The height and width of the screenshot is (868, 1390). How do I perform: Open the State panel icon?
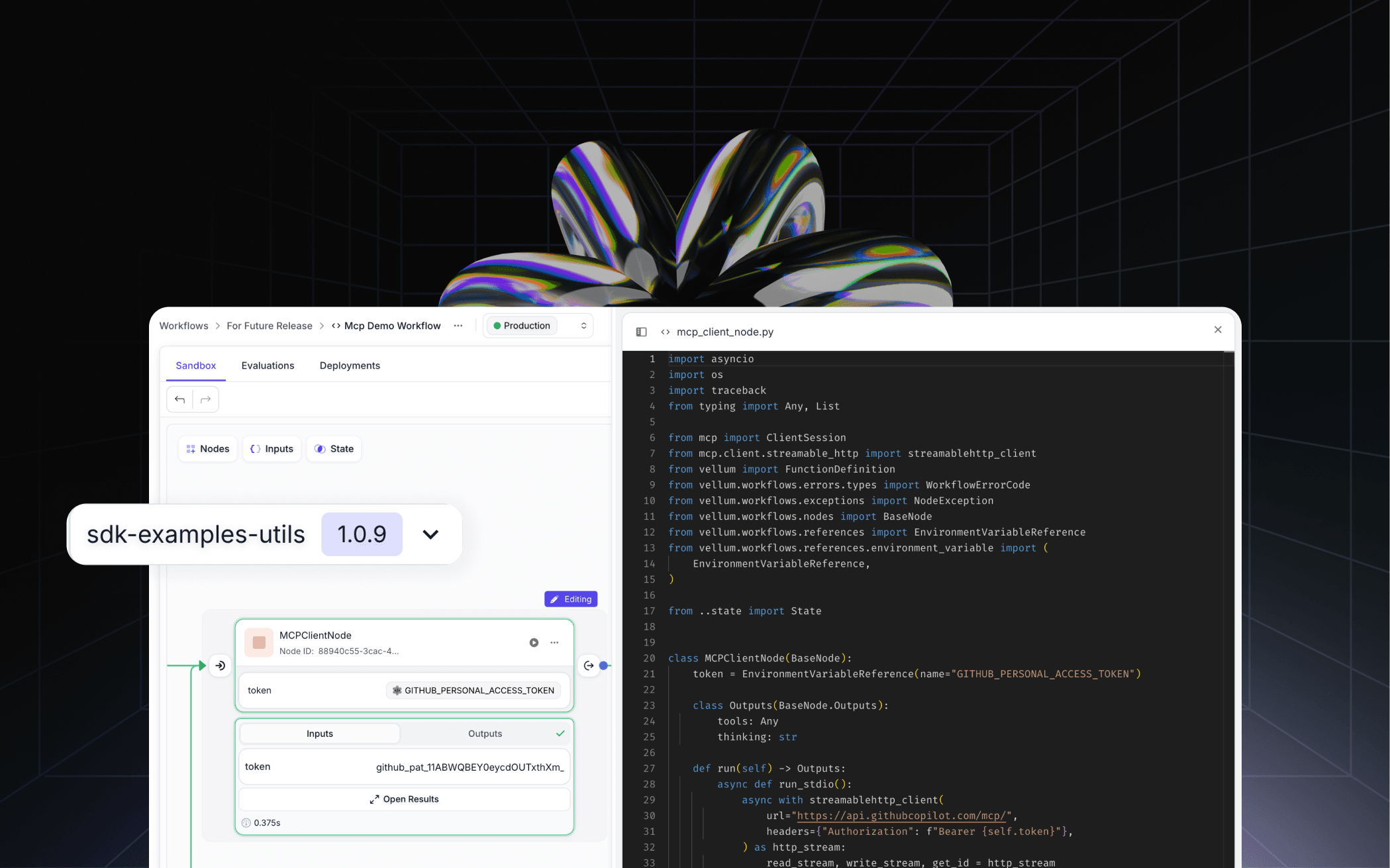coord(320,448)
